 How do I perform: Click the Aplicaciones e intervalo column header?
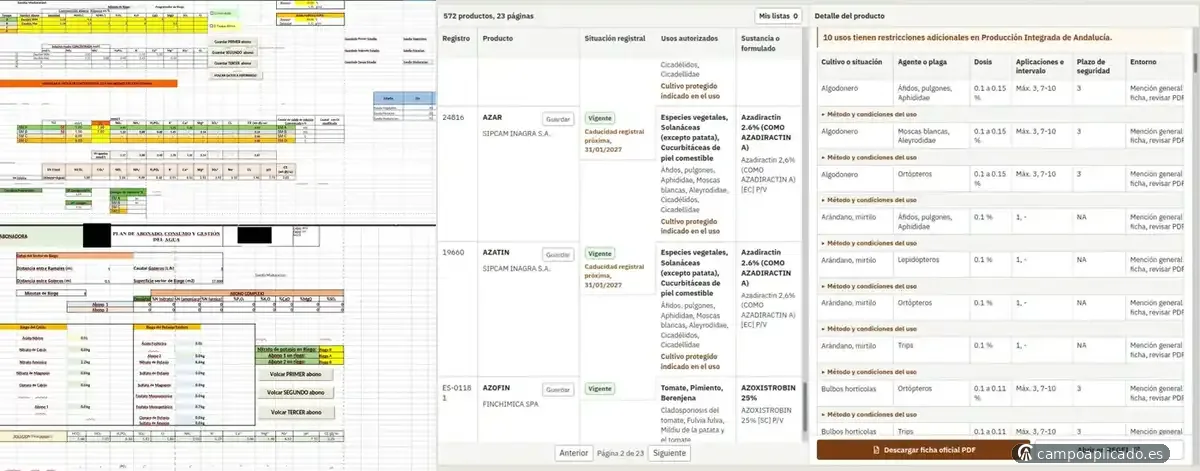point(1039,66)
